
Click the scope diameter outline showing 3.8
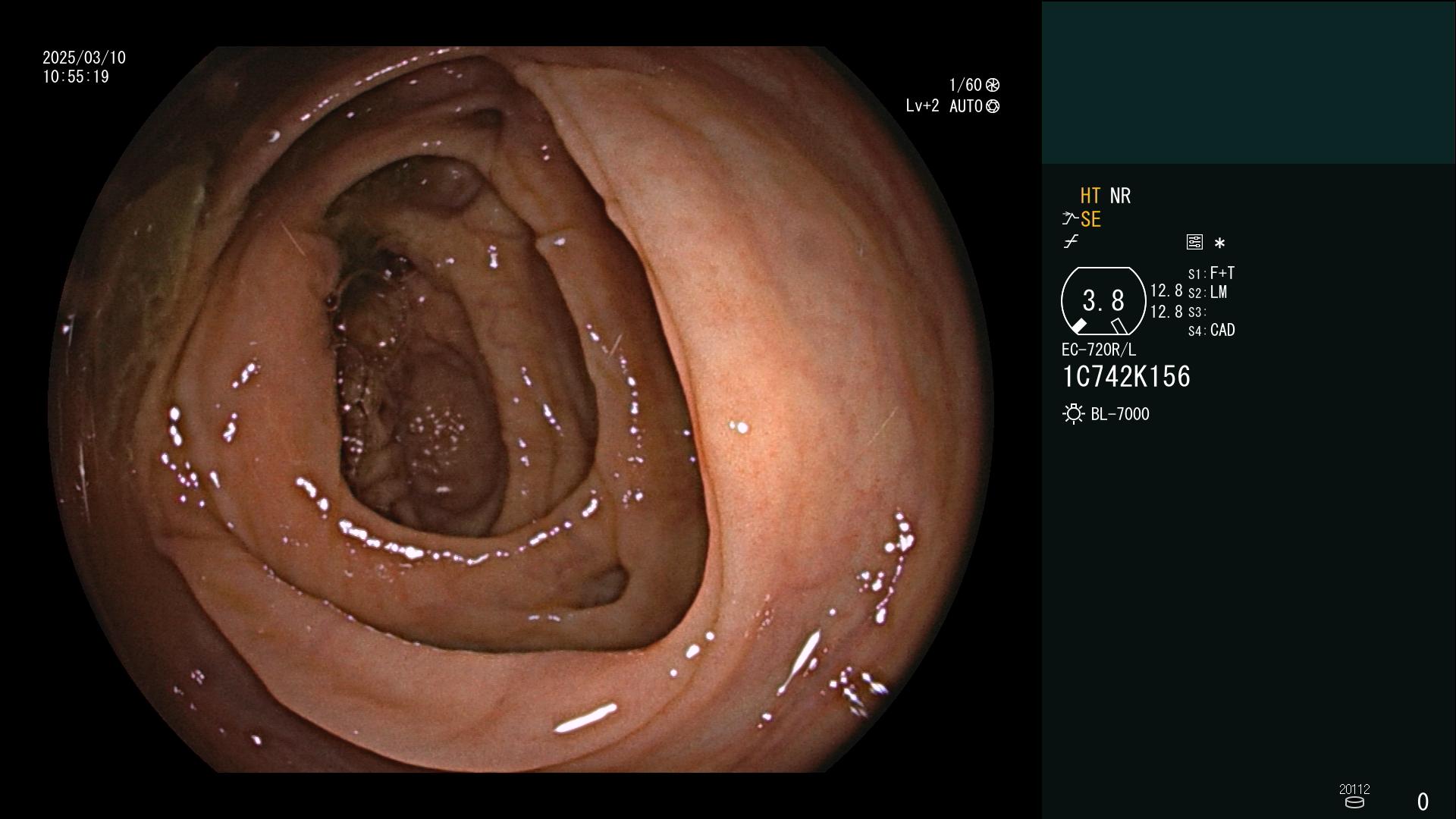coord(1103,301)
